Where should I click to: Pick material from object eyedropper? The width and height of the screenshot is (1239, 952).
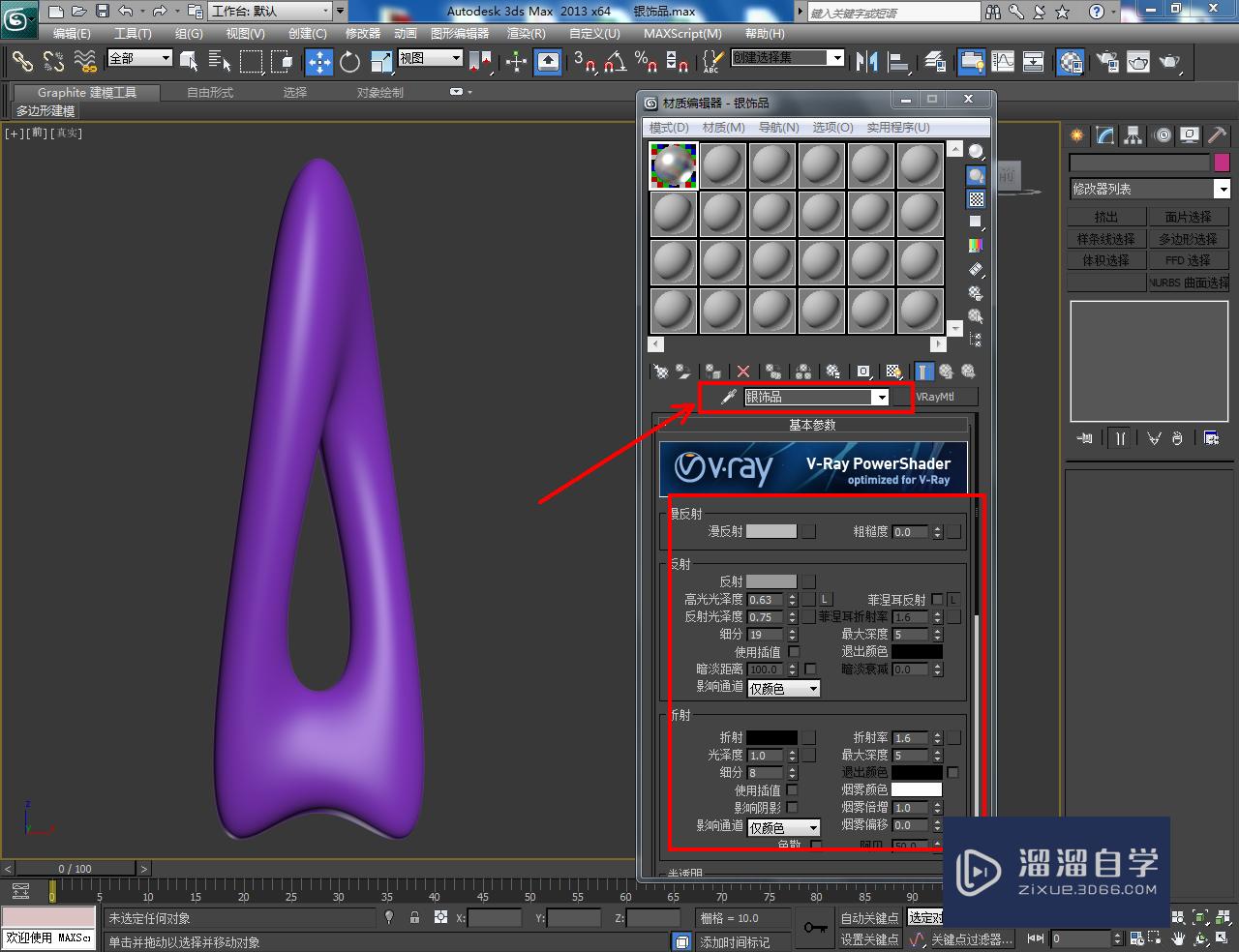point(728,397)
